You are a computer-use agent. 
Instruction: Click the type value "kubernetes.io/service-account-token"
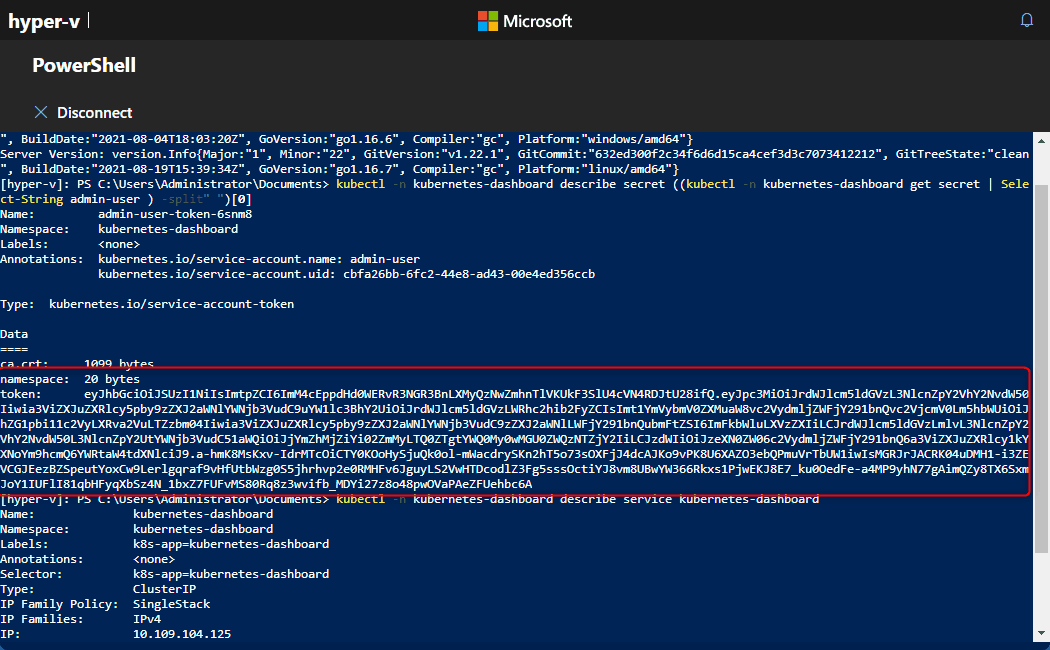[x=171, y=304]
